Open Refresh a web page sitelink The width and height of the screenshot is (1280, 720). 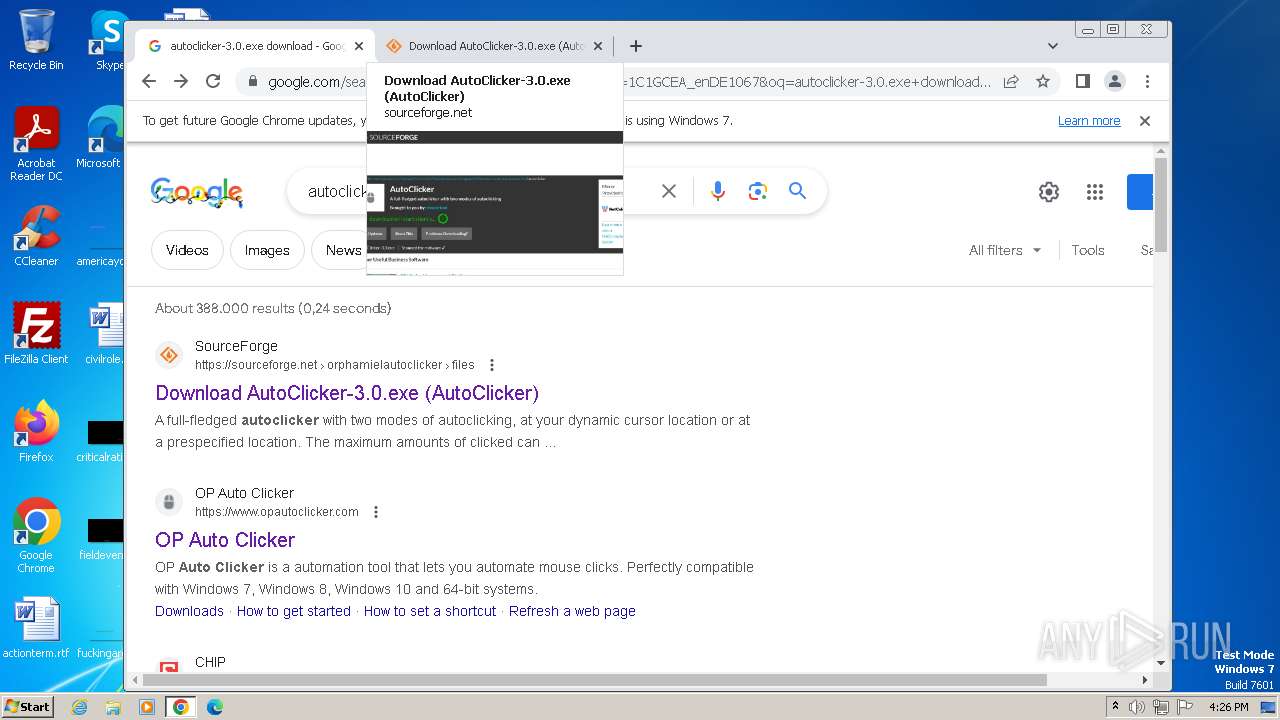pos(572,611)
